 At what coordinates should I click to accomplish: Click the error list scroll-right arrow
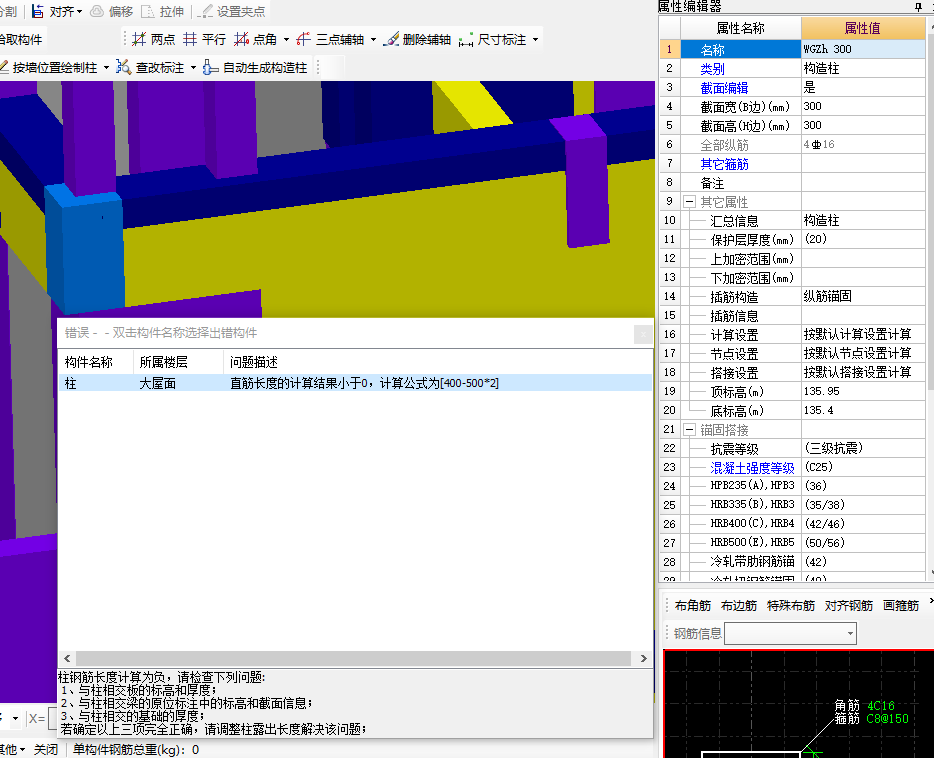(x=643, y=658)
